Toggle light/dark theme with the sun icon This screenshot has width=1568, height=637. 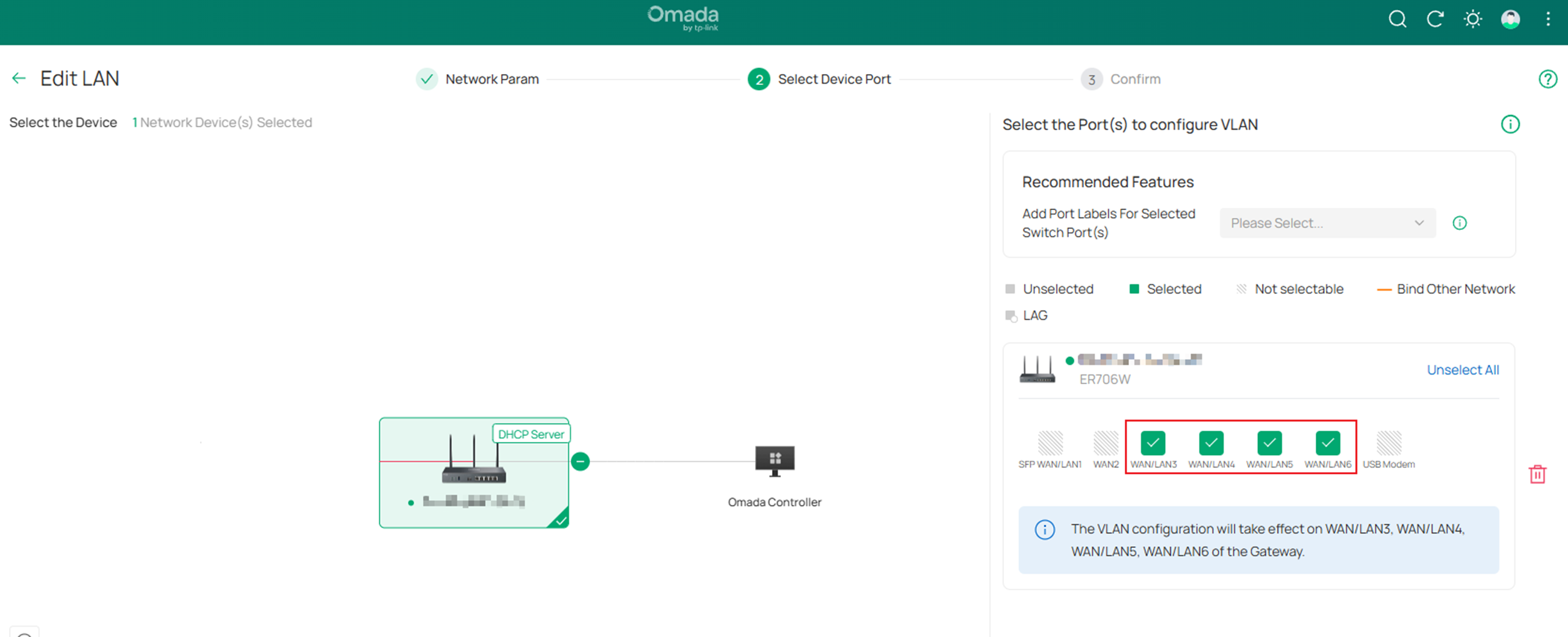tap(1472, 19)
